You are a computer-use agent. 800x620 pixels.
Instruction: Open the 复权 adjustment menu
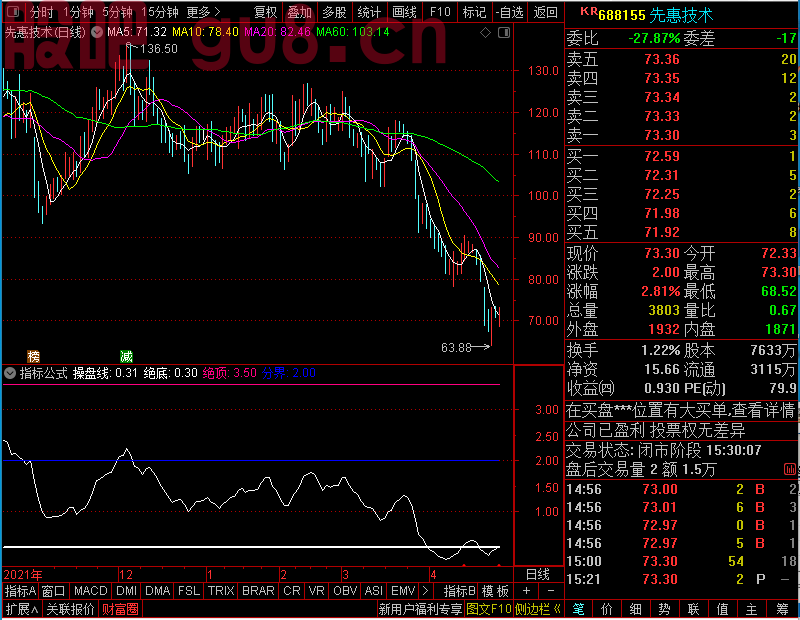click(x=265, y=12)
